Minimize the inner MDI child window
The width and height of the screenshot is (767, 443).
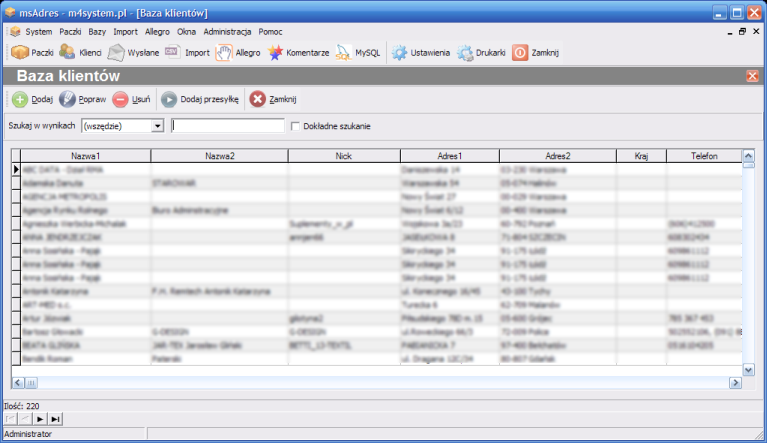tap(730, 32)
